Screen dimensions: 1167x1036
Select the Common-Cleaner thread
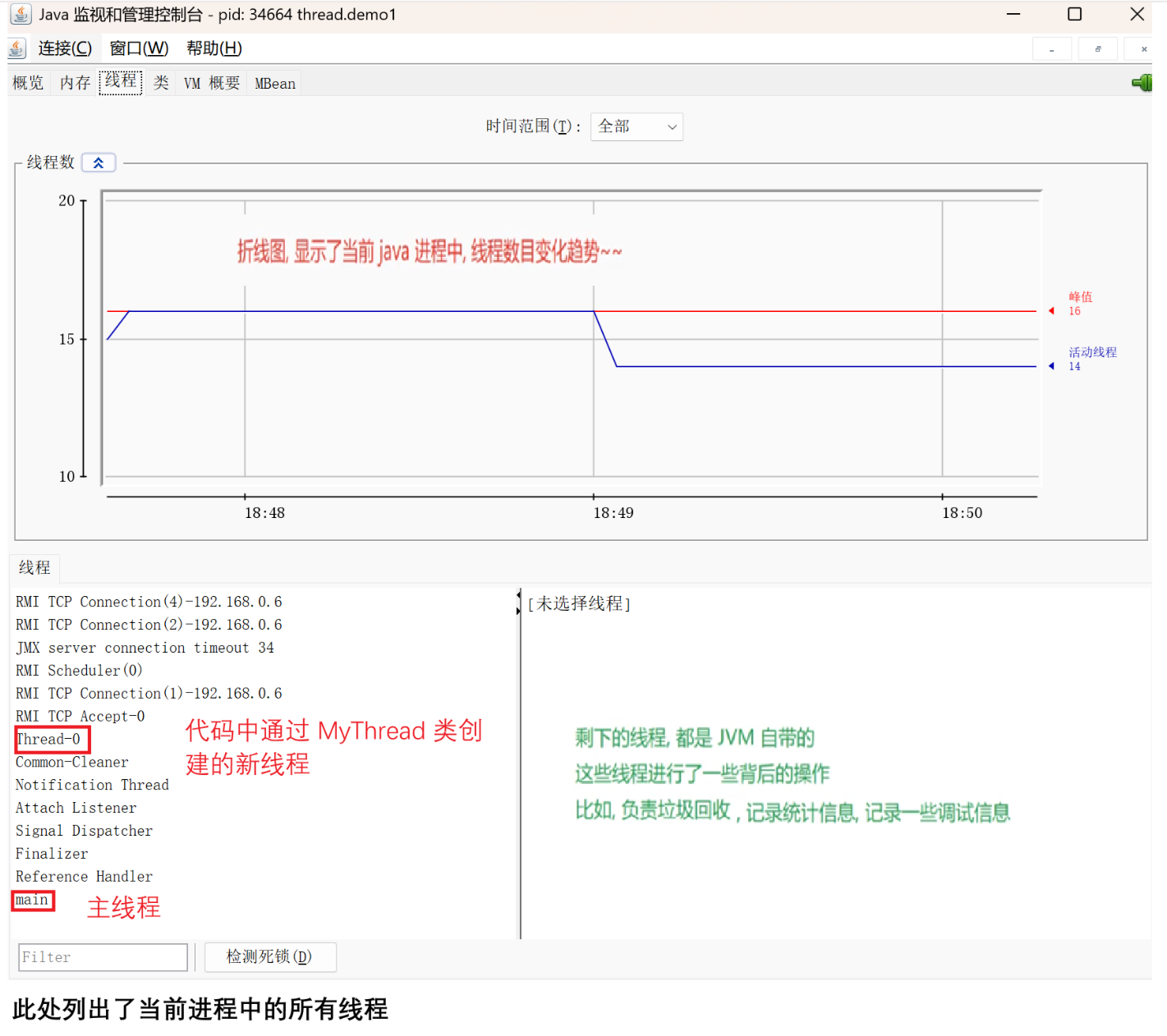click(x=71, y=763)
